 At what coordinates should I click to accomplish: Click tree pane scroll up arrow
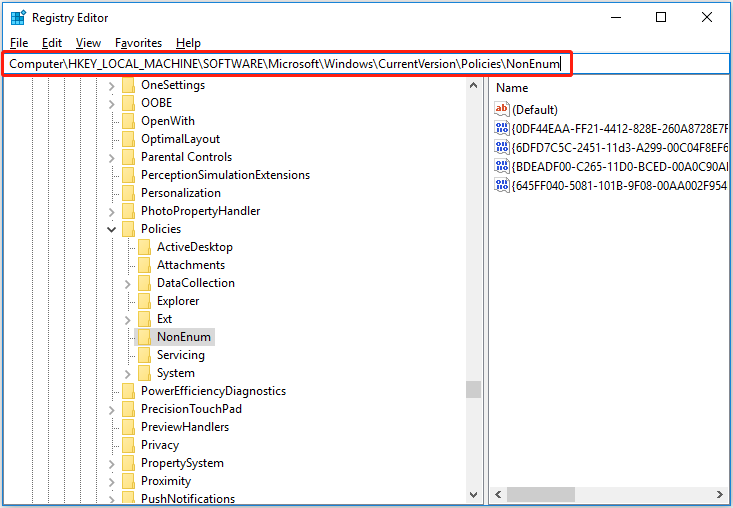point(474,86)
